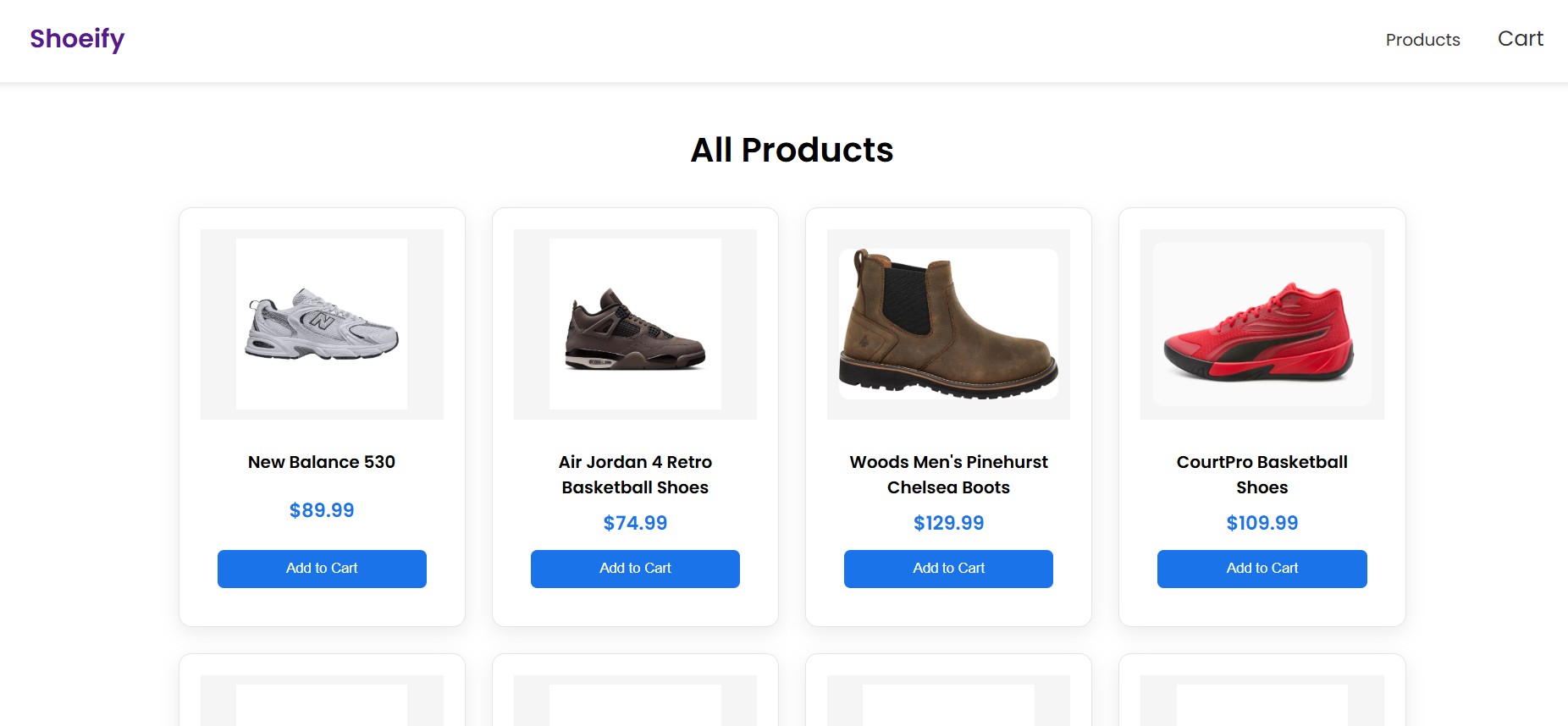Screen dimensions: 1568x726
Task: Add CourtPro Basketball Shoes to cart
Action: click(1262, 568)
